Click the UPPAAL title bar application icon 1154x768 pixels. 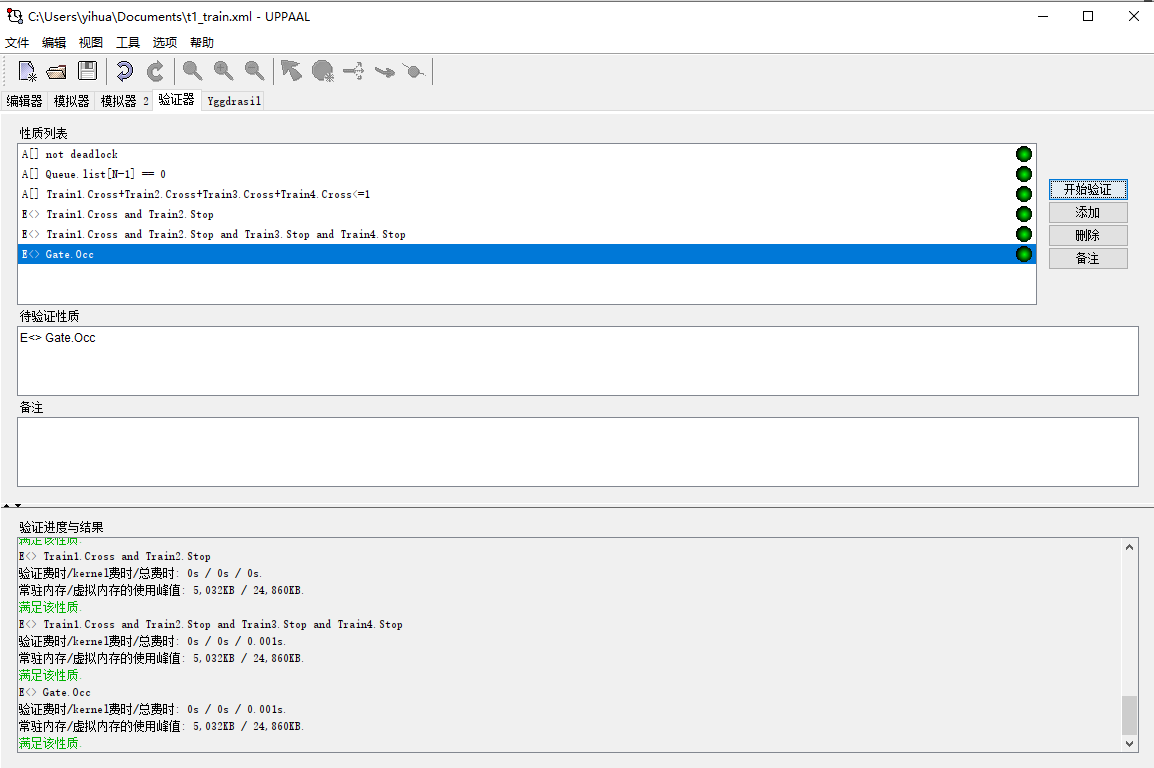15,15
